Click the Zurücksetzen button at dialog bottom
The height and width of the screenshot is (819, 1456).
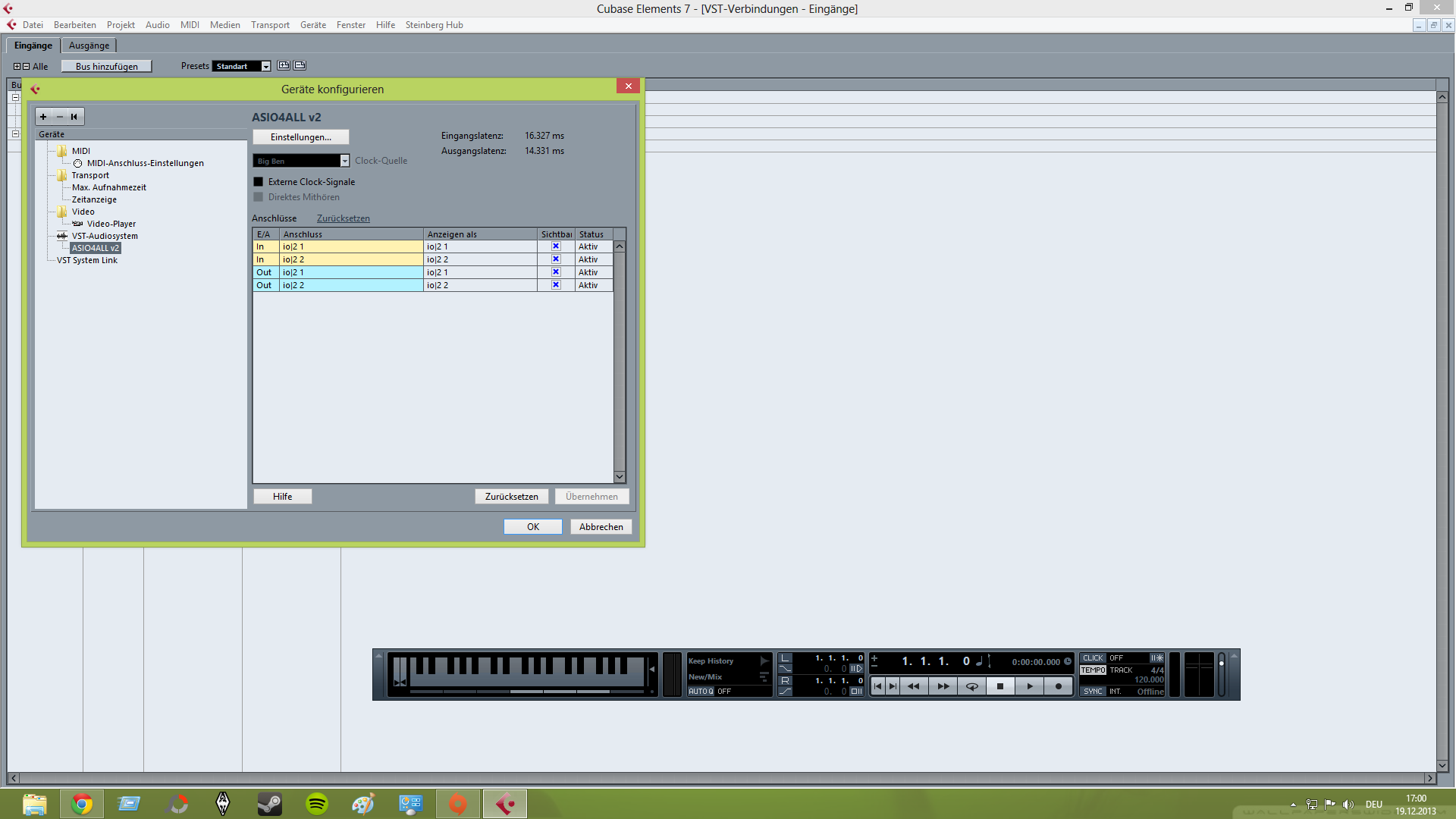tap(512, 497)
